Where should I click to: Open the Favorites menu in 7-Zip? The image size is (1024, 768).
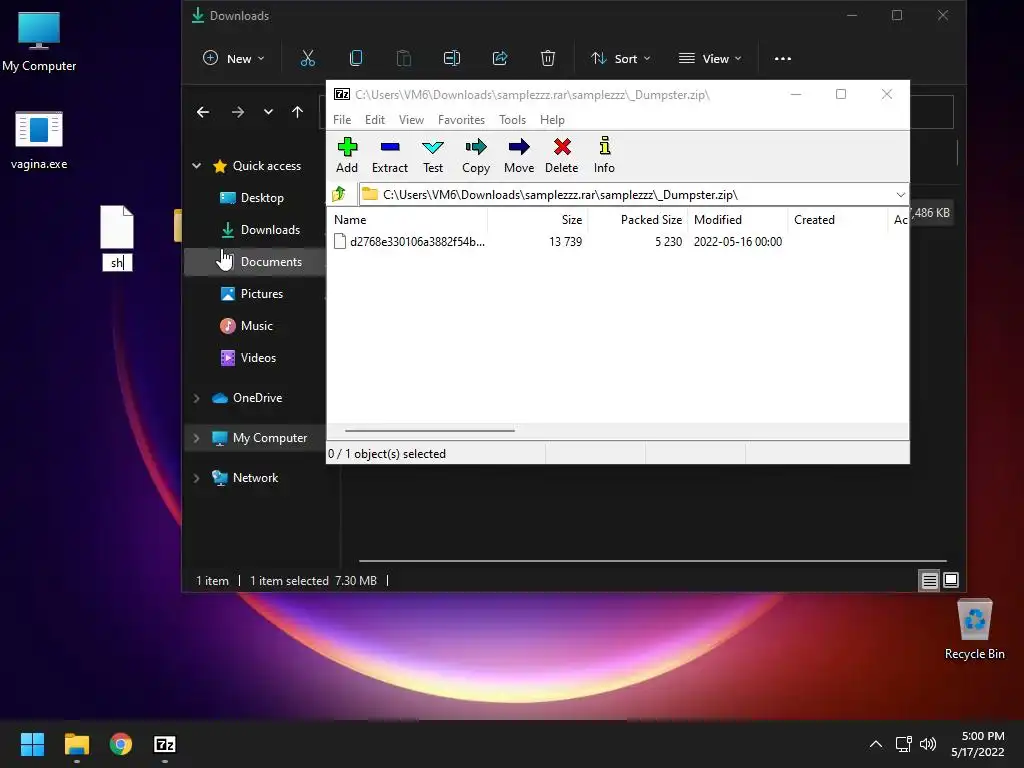pos(461,120)
